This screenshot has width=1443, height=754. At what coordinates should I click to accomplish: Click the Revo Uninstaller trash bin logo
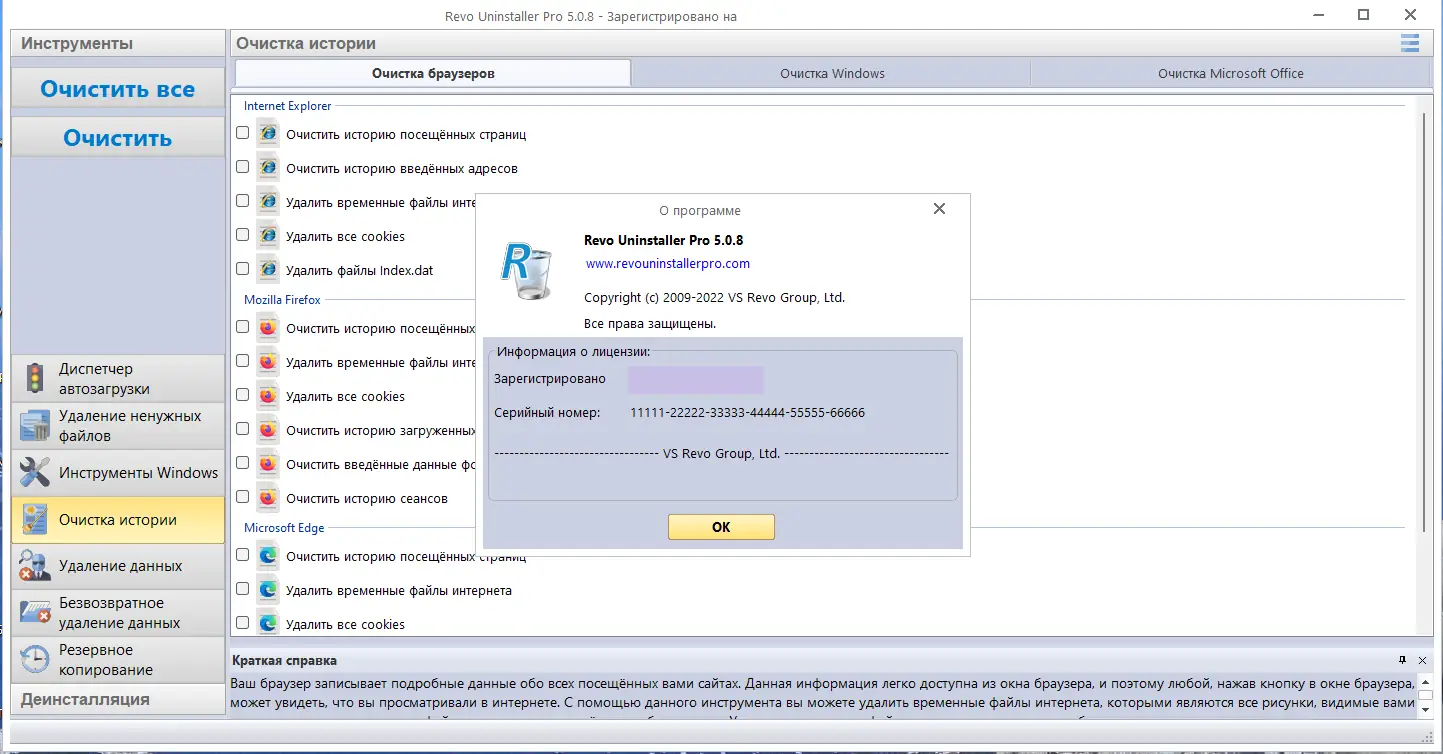(x=526, y=269)
